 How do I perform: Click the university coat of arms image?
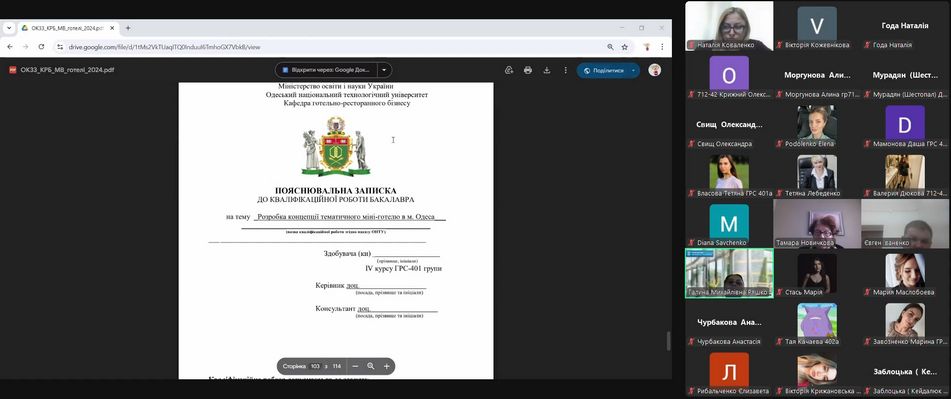coord(335,146)
